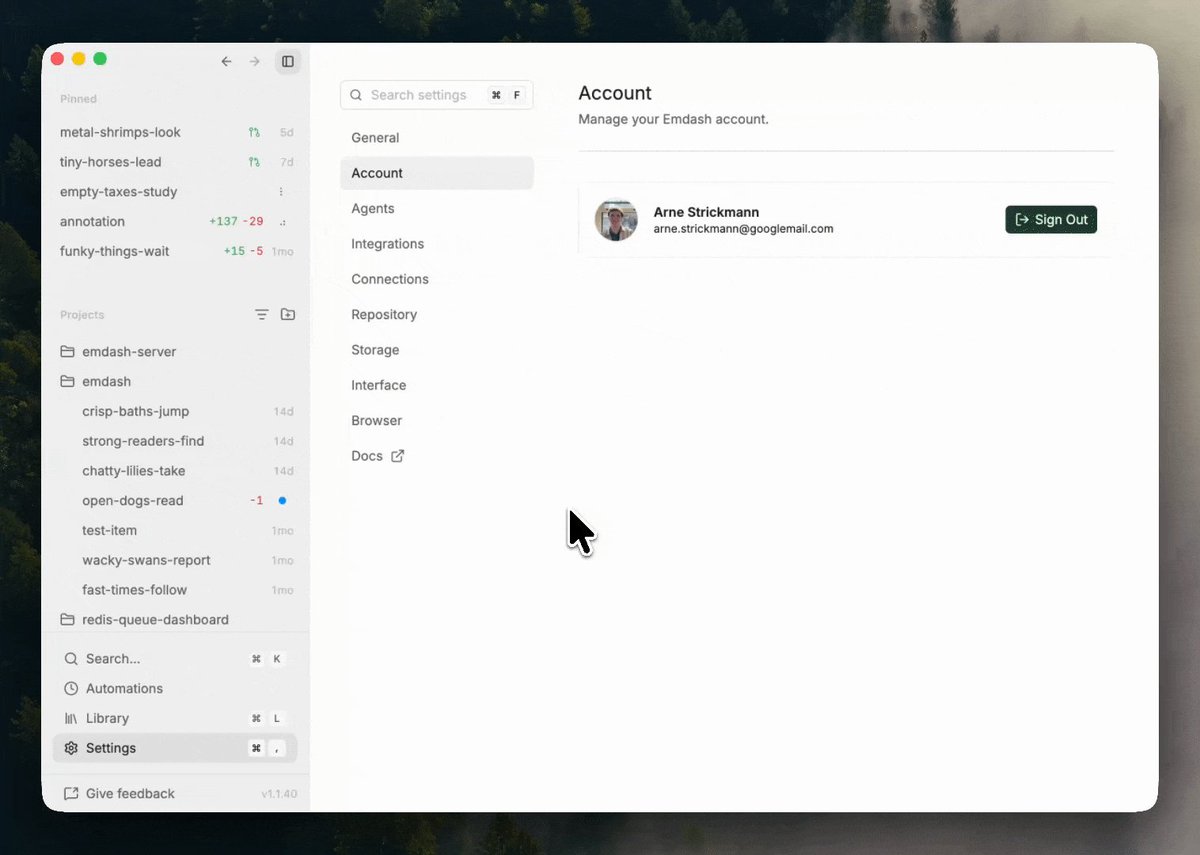Click the magnifier icon in Search settings
The image size is (1200, 855).
click(x=356, y=95)
